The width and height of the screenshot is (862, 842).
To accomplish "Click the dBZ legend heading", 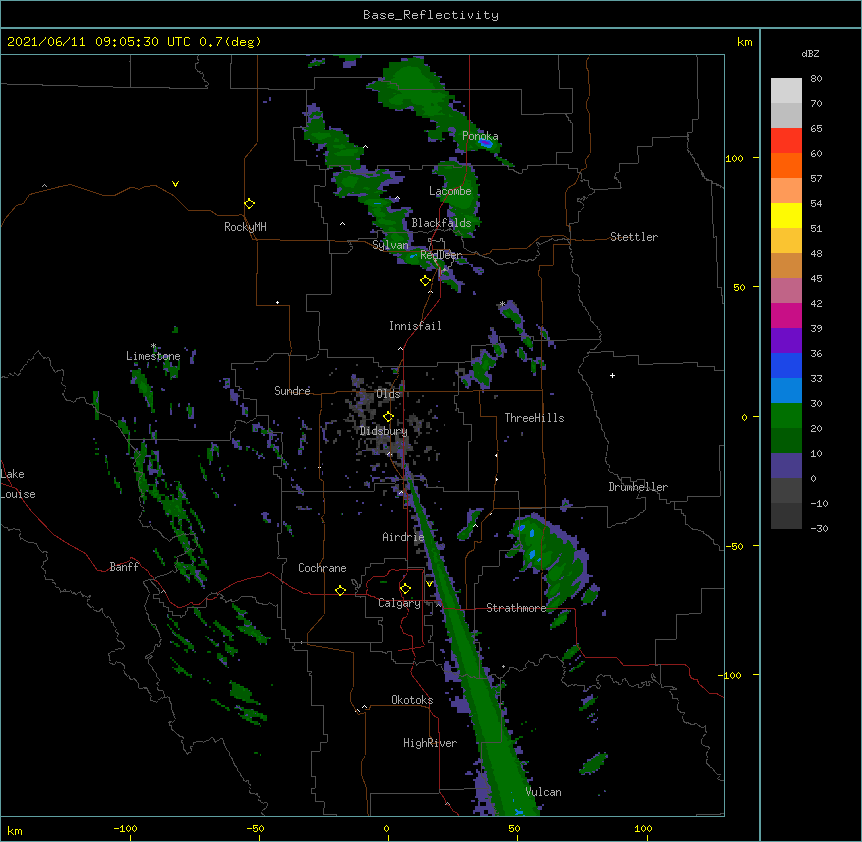I will point(810,53).
